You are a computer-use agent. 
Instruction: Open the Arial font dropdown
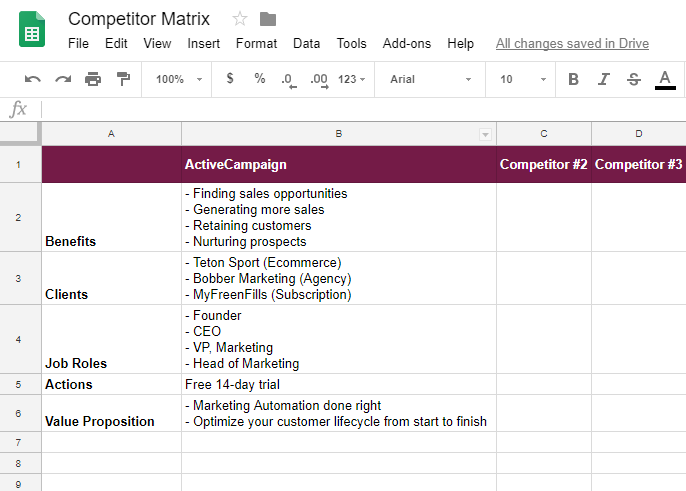click(x=430, y=79)
